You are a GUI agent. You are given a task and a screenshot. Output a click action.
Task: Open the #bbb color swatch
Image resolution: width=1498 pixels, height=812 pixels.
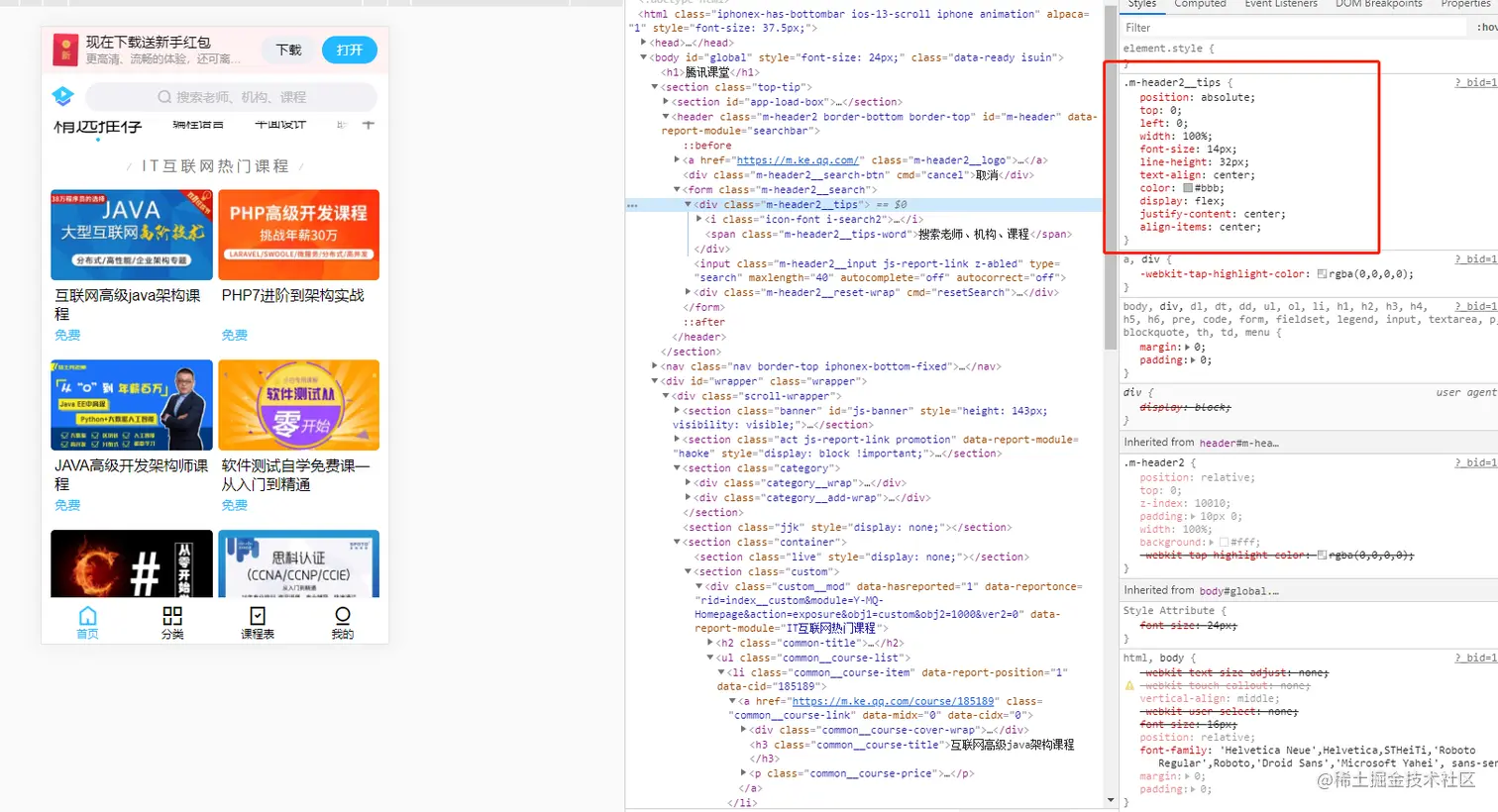[x=1187, y=188]
